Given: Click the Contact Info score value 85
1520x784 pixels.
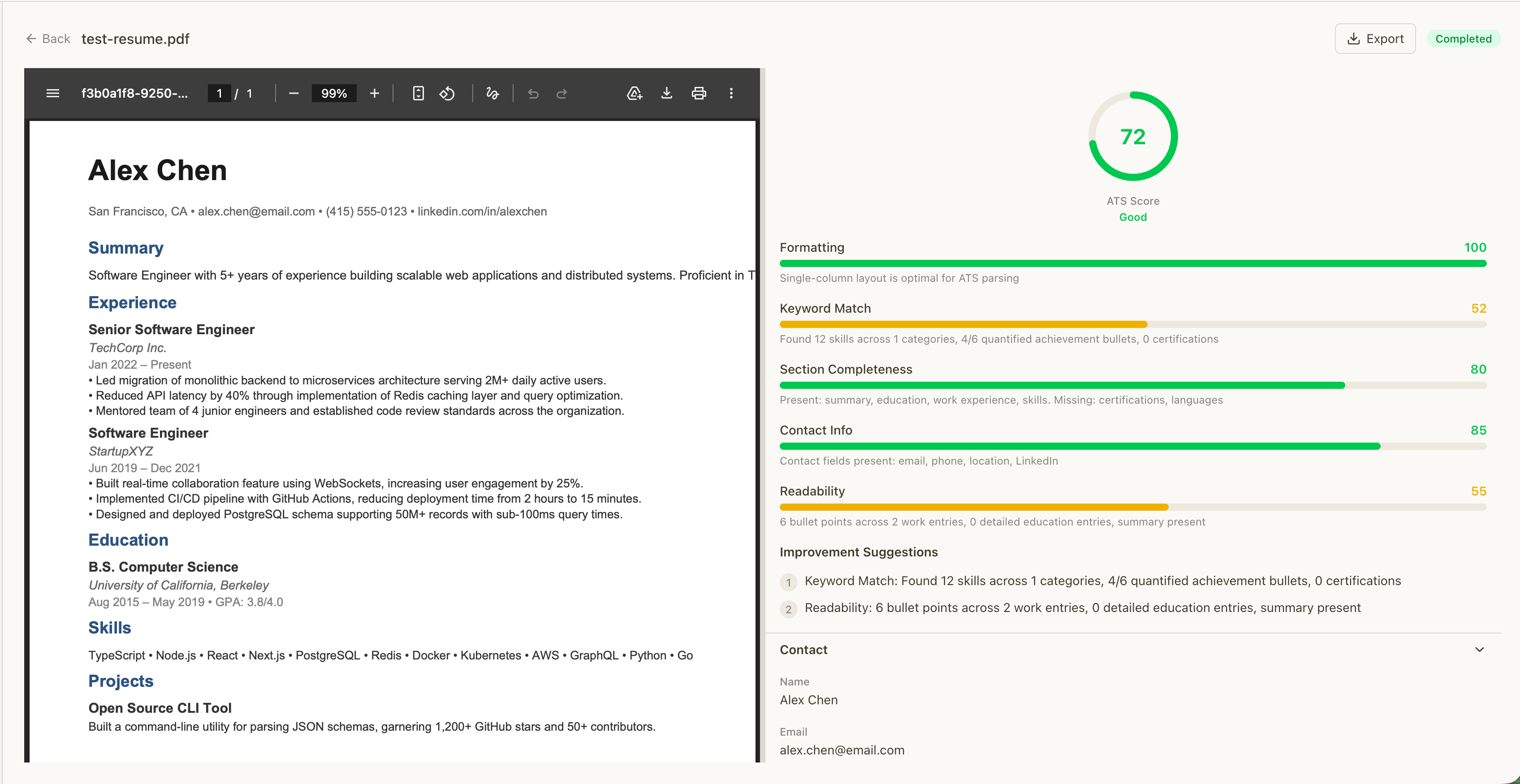Looking at the screenshot, I should tap(1479, 431).
